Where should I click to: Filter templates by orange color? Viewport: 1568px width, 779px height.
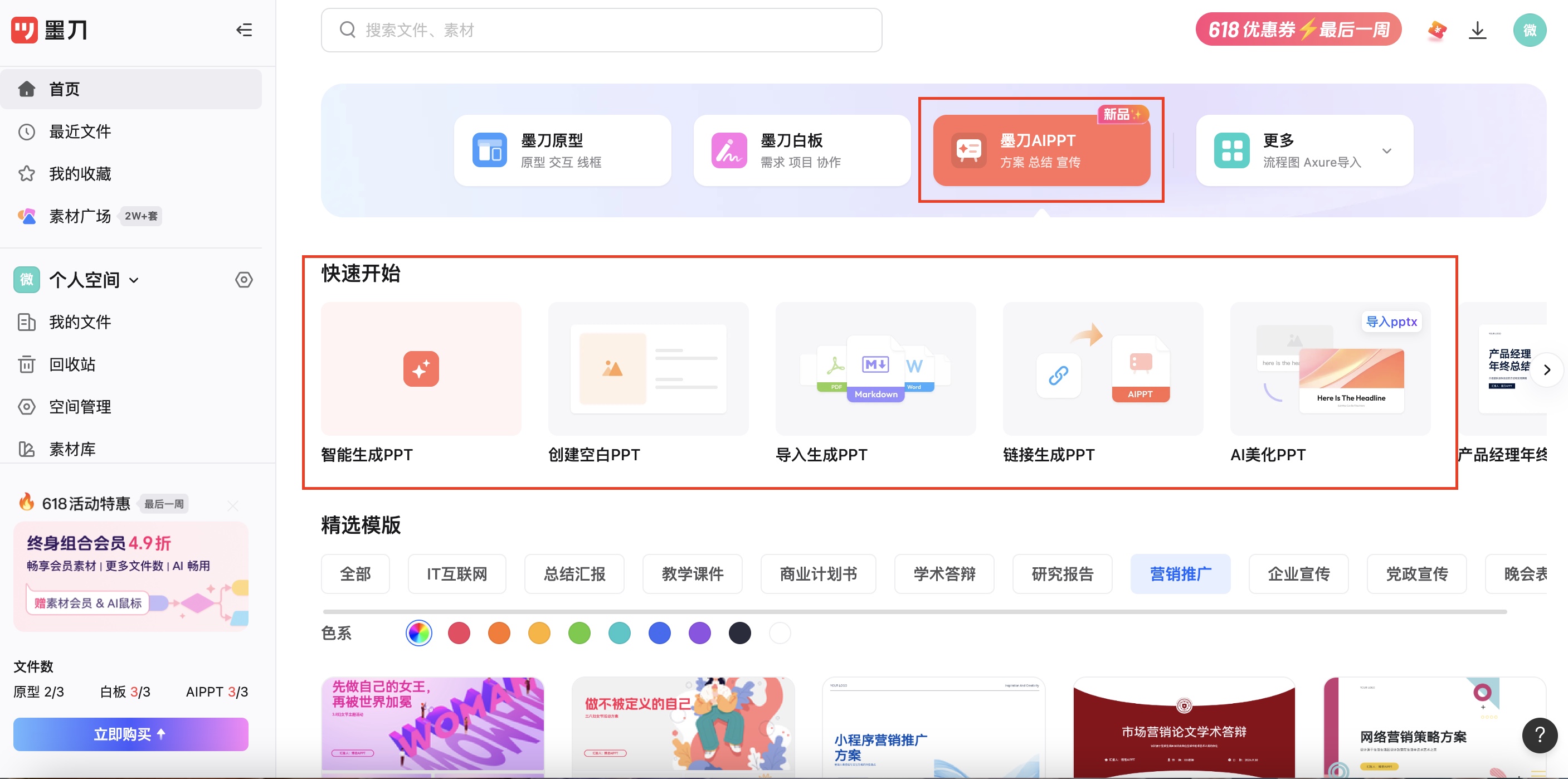tap(499, 633)
